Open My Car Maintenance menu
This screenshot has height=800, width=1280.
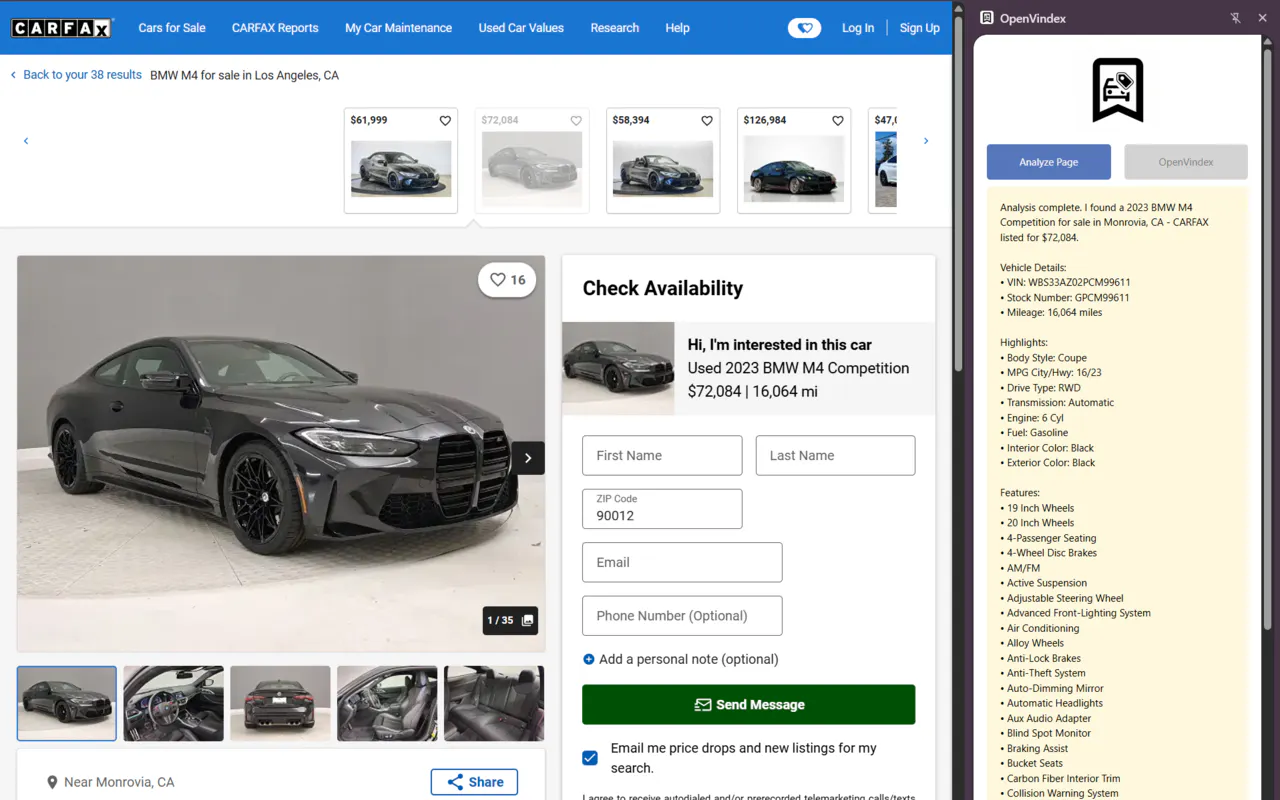pos(399,28)
